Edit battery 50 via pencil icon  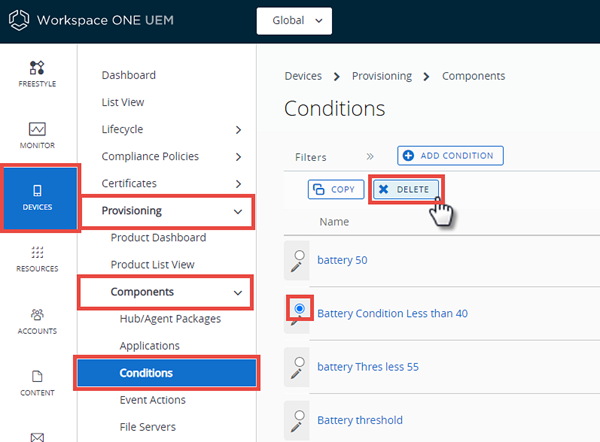point(296,267)
